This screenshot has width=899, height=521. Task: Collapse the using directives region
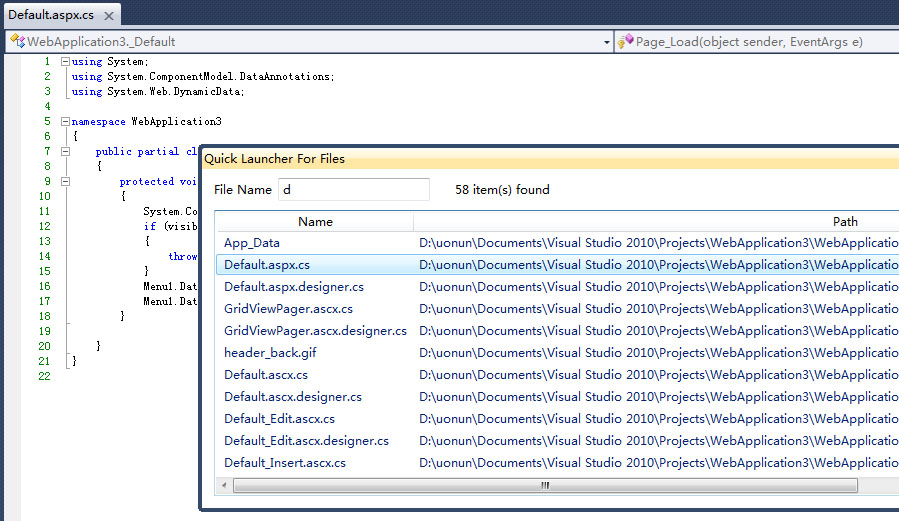coord(65,61)
